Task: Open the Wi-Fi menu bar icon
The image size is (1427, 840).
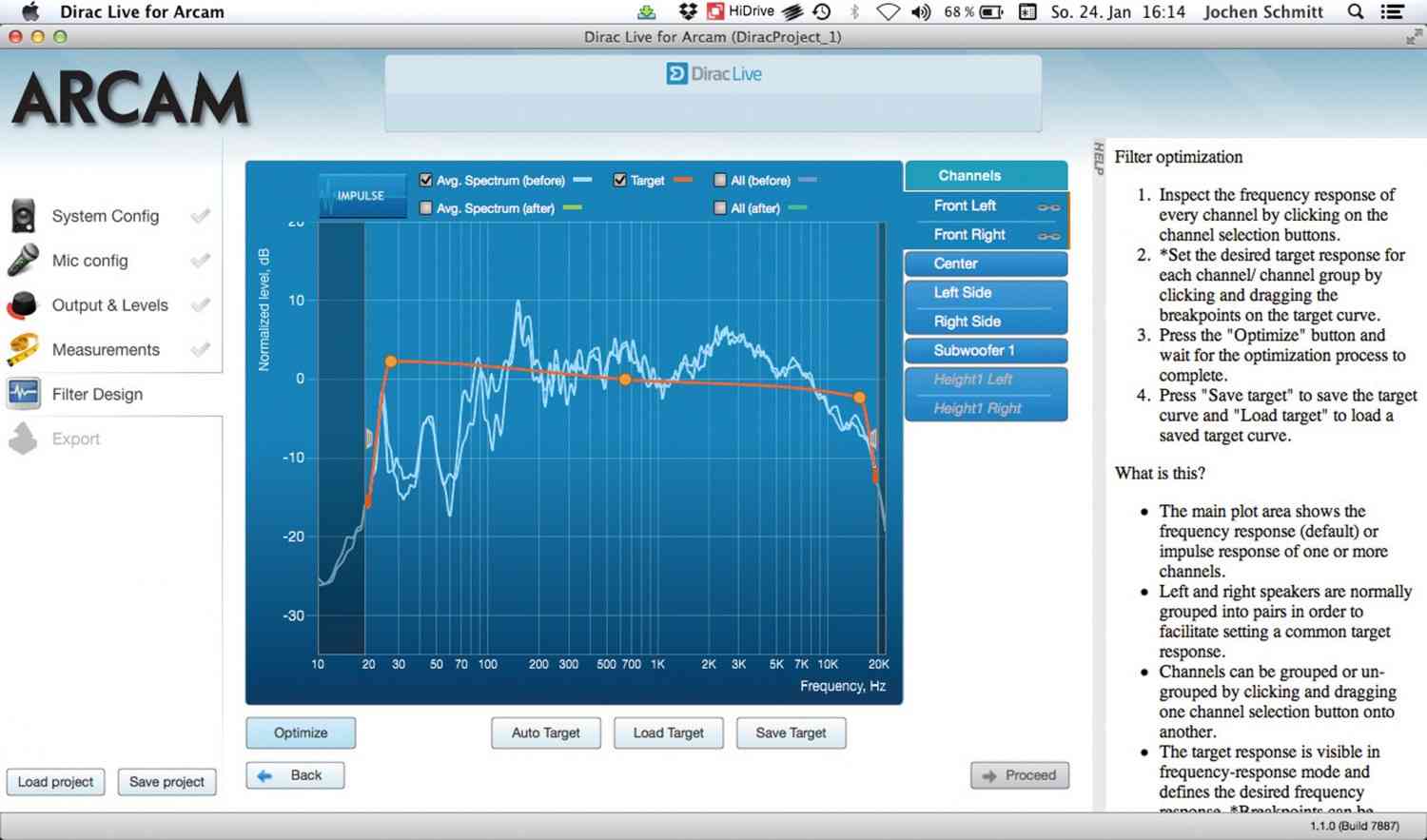Action: coord(888,11)
